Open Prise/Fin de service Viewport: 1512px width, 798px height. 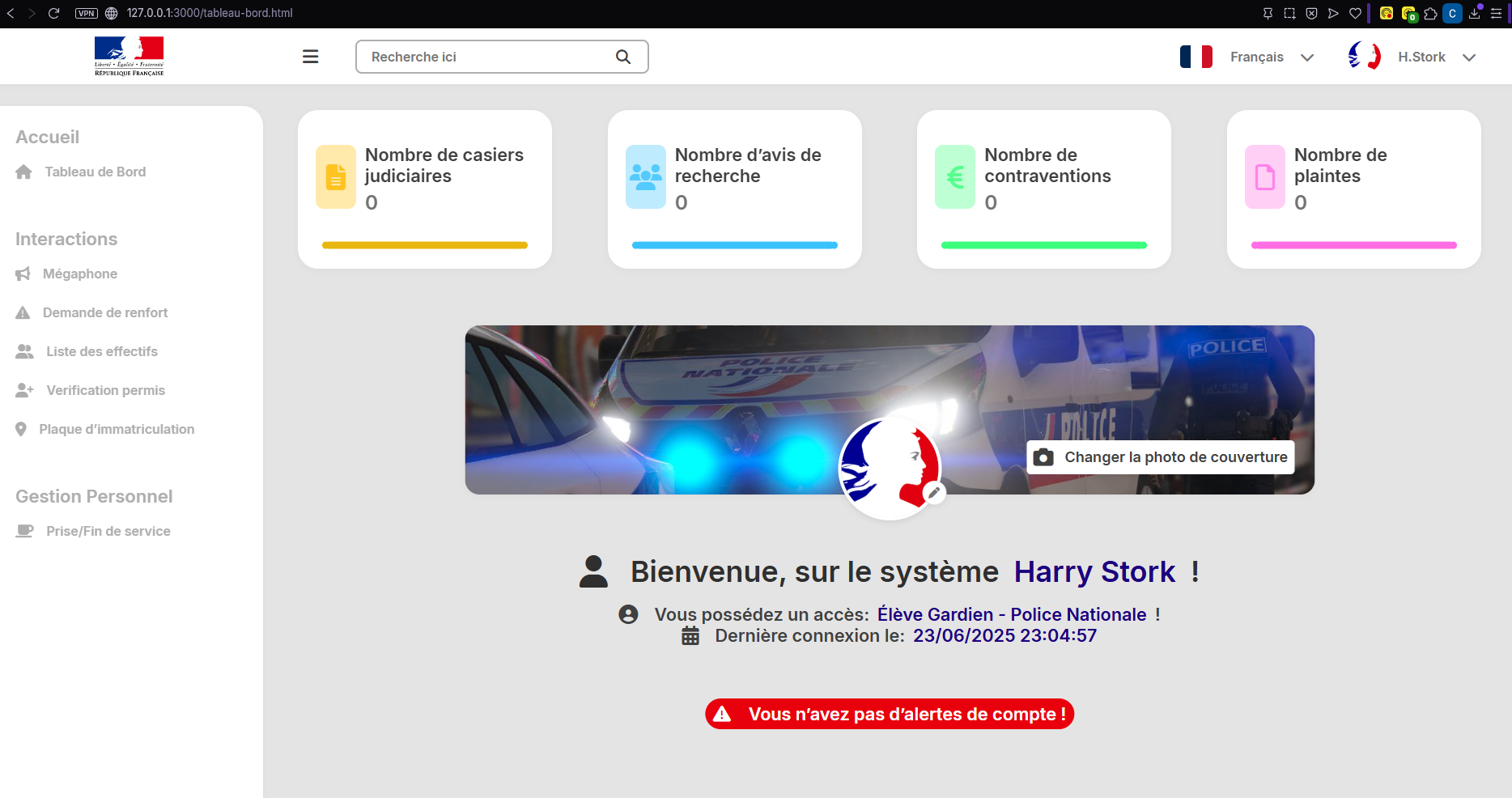[108, 531]
